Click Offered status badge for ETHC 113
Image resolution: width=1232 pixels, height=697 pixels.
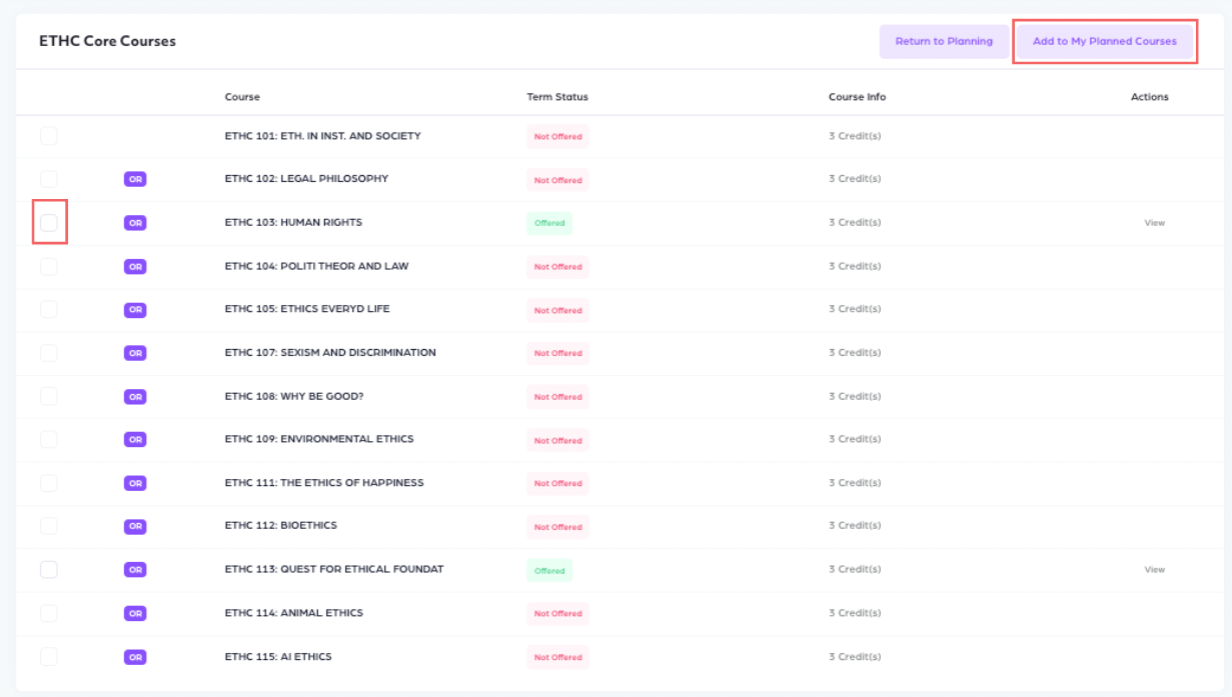tap(549, 571)
